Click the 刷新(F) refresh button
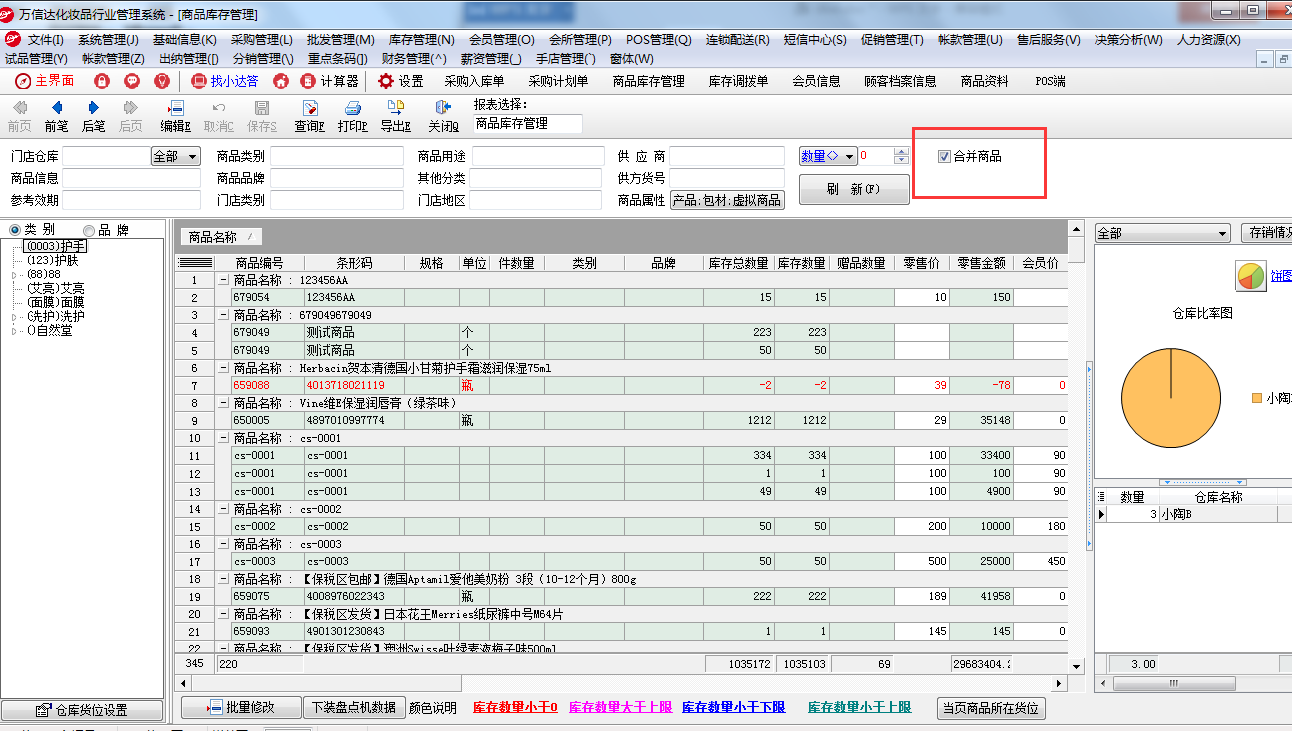The image size is (1292, 731). point(854,189)
